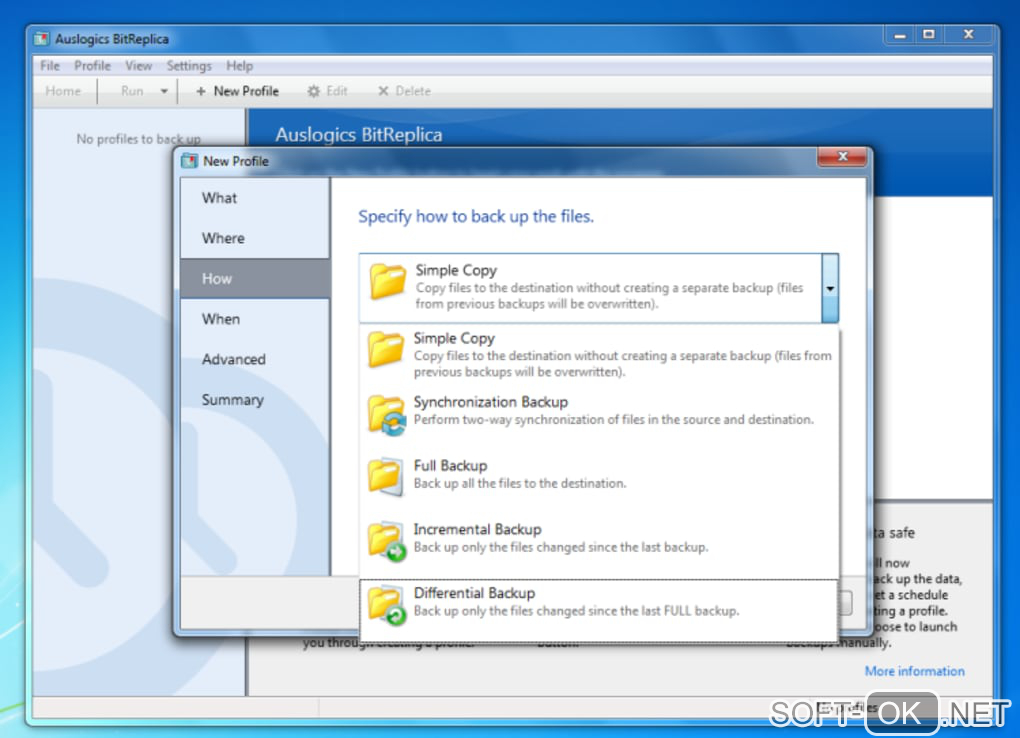Click the Full Backup folder icon
The image size is (1020, 738).
(x=385, y=476)
